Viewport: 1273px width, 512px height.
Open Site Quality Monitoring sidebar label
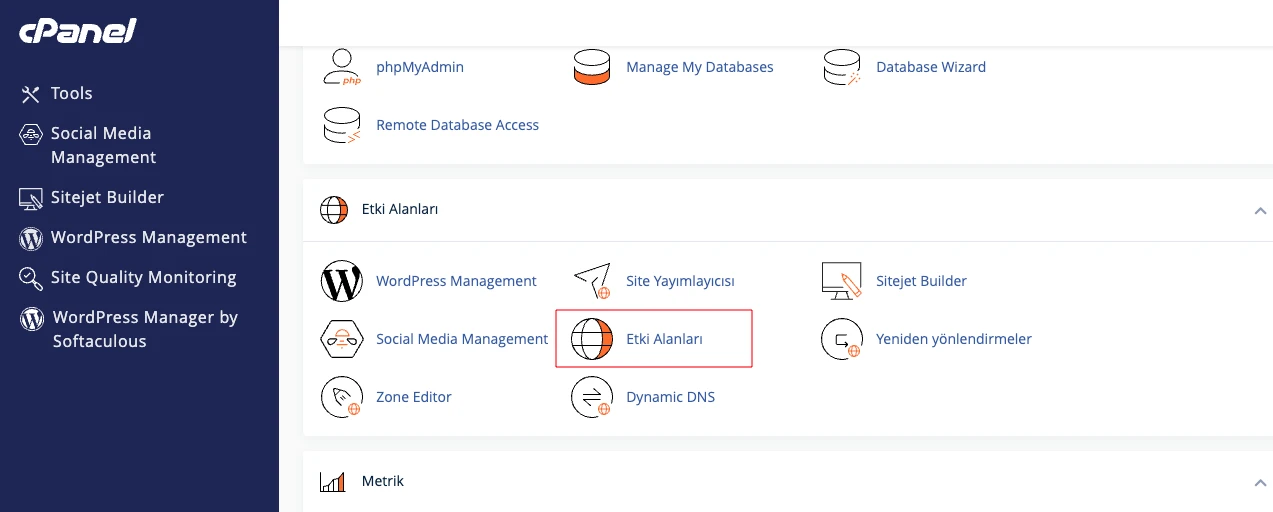click(x=144, y=277)
